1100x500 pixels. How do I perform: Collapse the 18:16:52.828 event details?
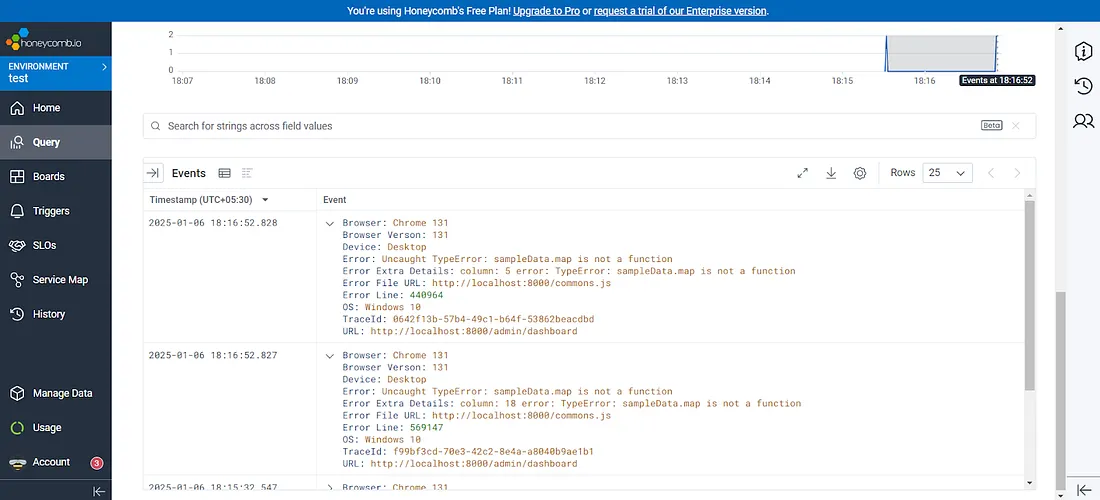330,223
